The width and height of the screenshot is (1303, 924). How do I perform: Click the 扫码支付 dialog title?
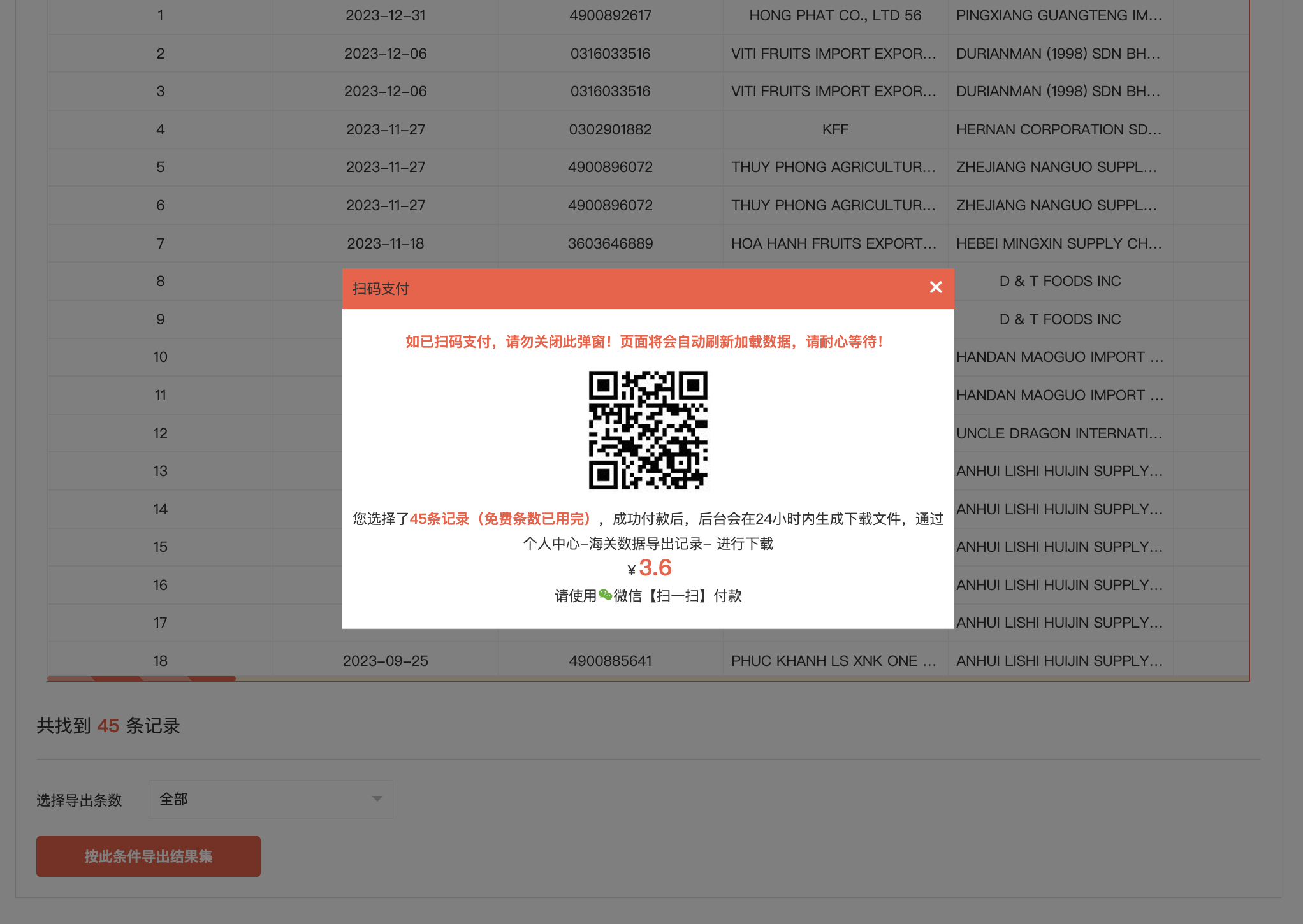381,289
